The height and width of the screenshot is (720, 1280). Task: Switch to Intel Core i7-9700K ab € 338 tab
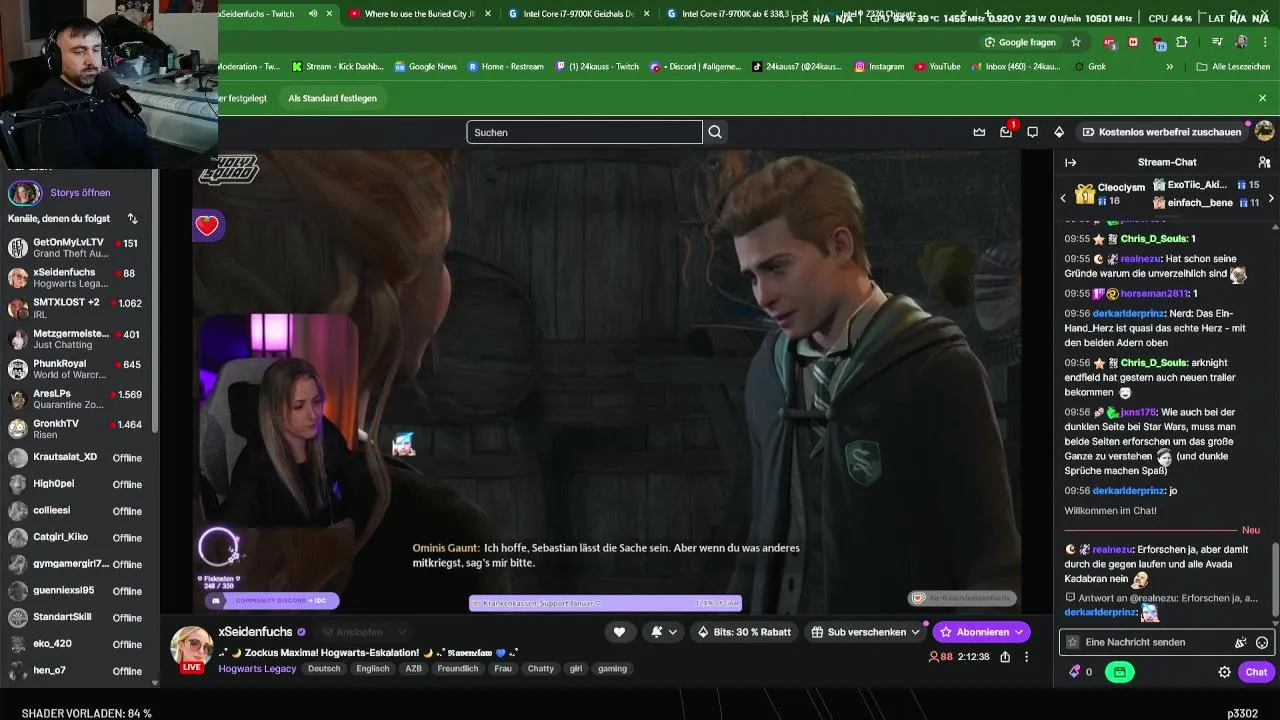pyautogui.click(x=728, y=14)
